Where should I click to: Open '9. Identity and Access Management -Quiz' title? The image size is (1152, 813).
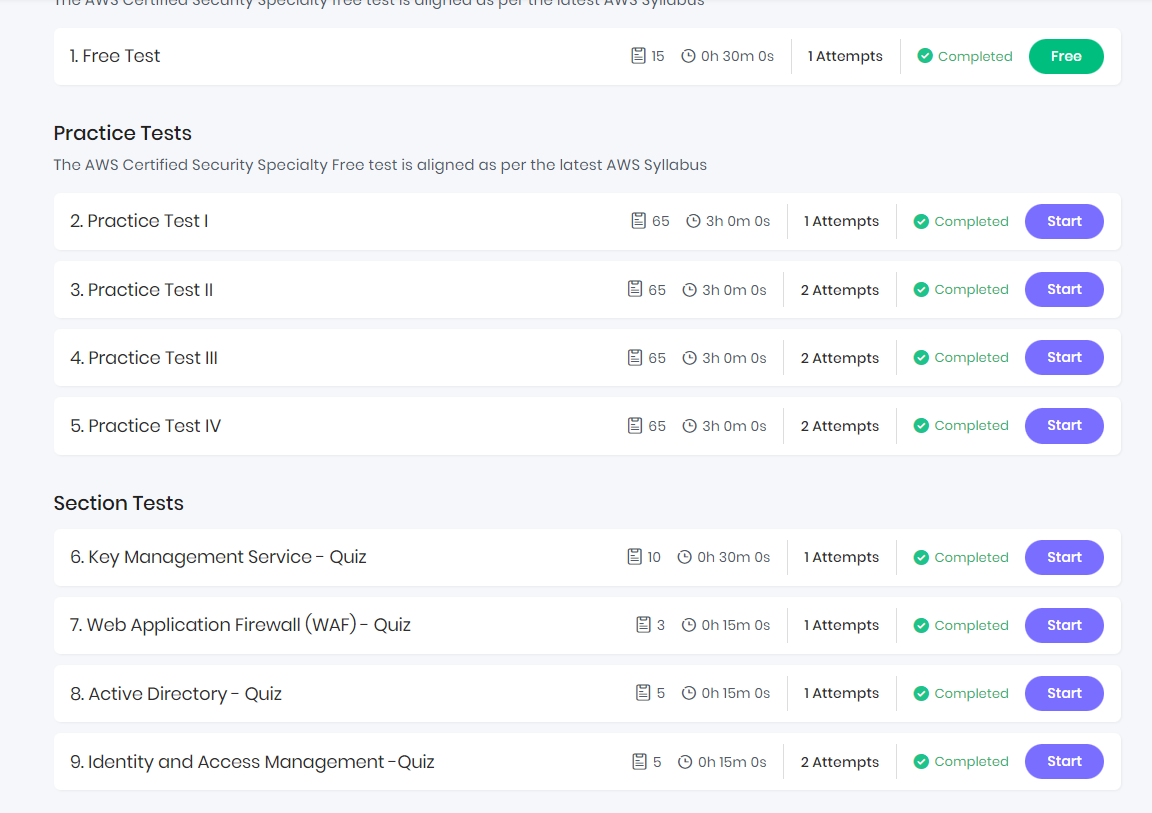252,762
